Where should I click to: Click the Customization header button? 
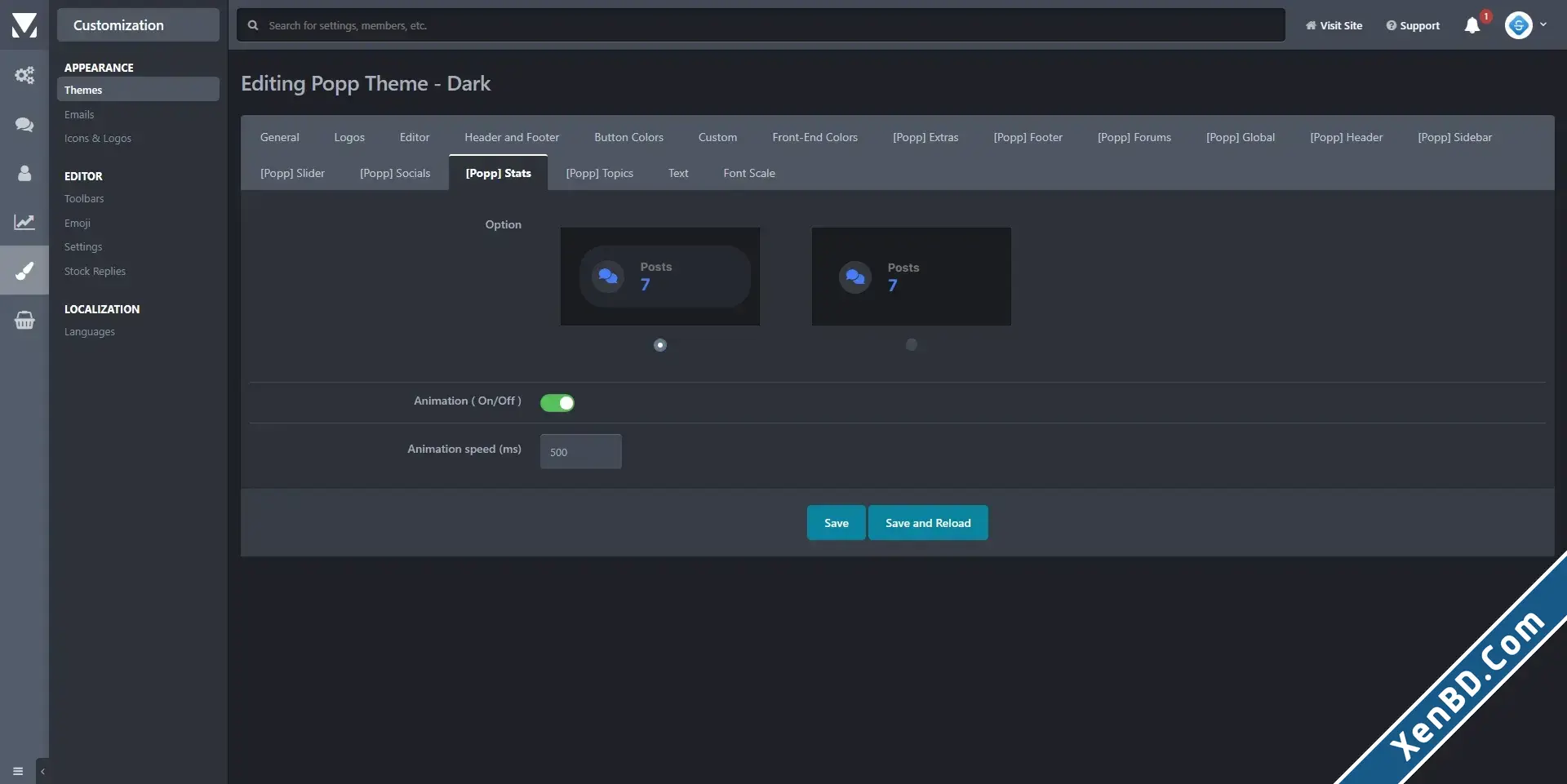pyautogui.click(x=138, y=25)
